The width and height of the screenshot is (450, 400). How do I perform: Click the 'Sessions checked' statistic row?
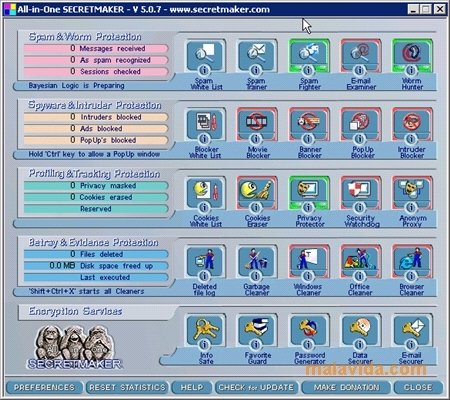coord(96,72)
